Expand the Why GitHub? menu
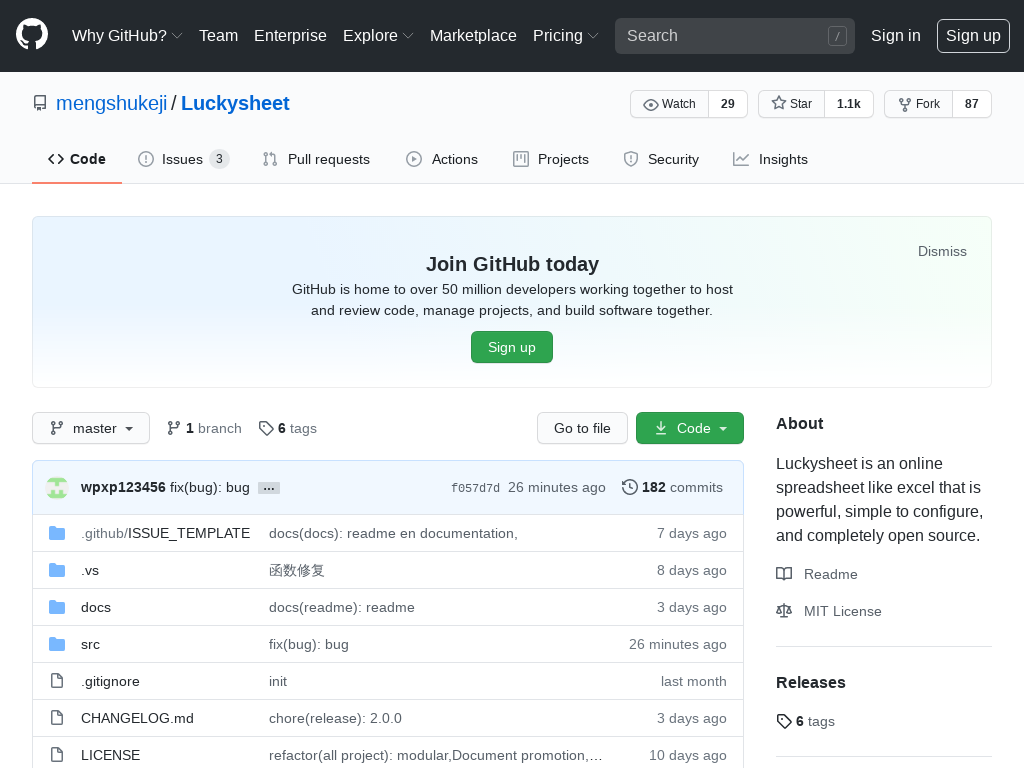 127,36
